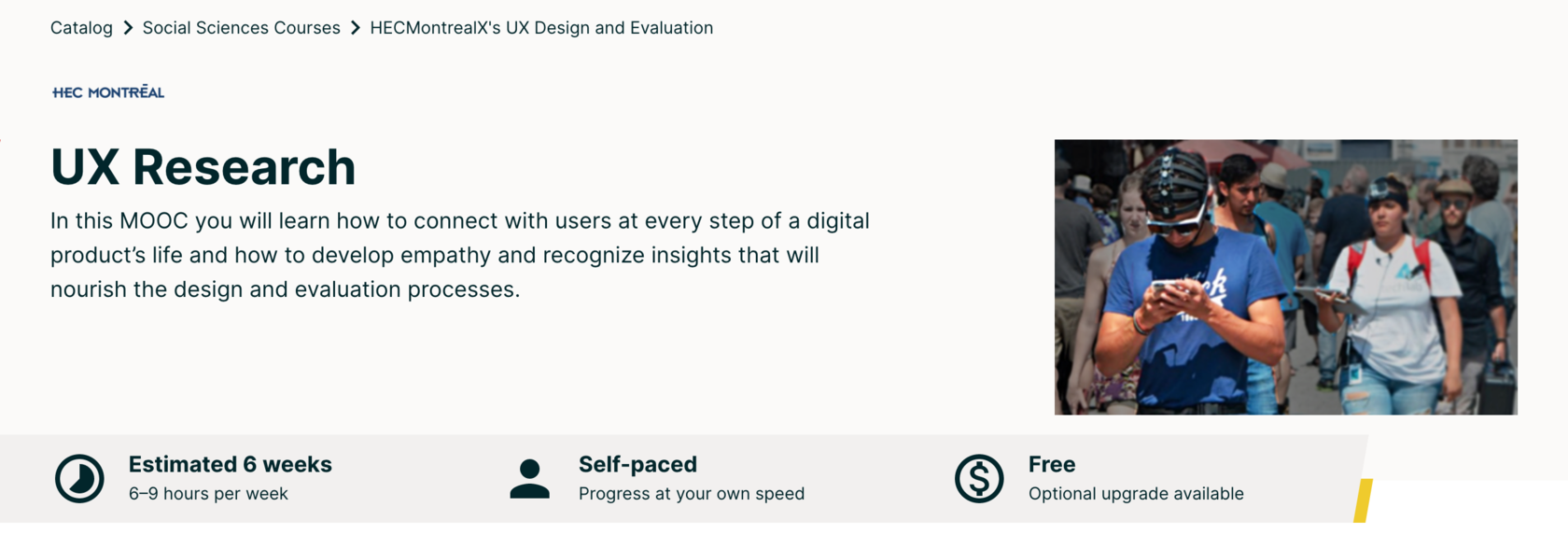Image resolution: width=1568 pixels, height=535 pixels.
Task: Click the Free price heading
Action: click(1052, 464)
